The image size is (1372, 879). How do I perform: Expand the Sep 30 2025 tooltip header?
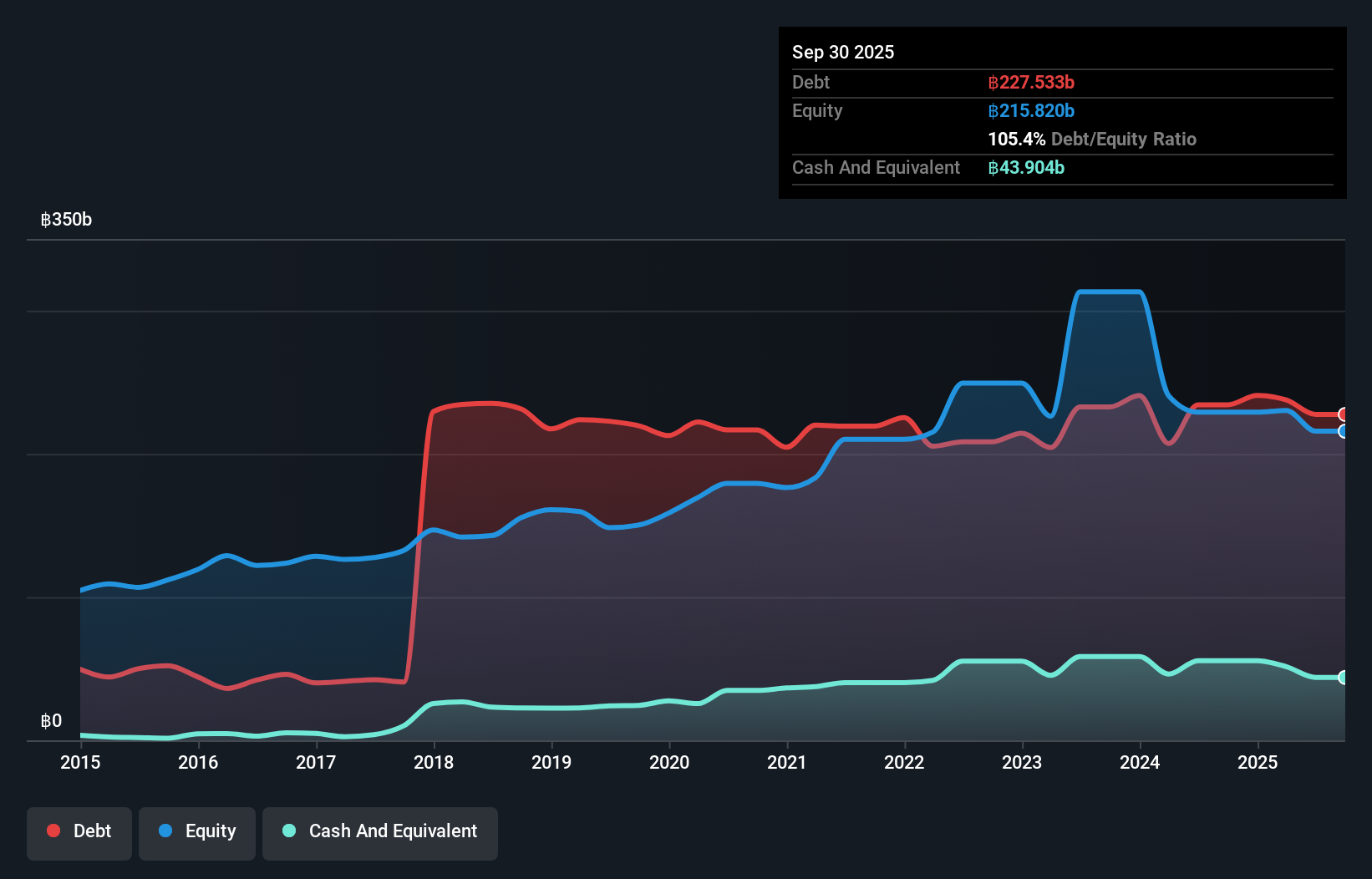click(x=843, y=52)
